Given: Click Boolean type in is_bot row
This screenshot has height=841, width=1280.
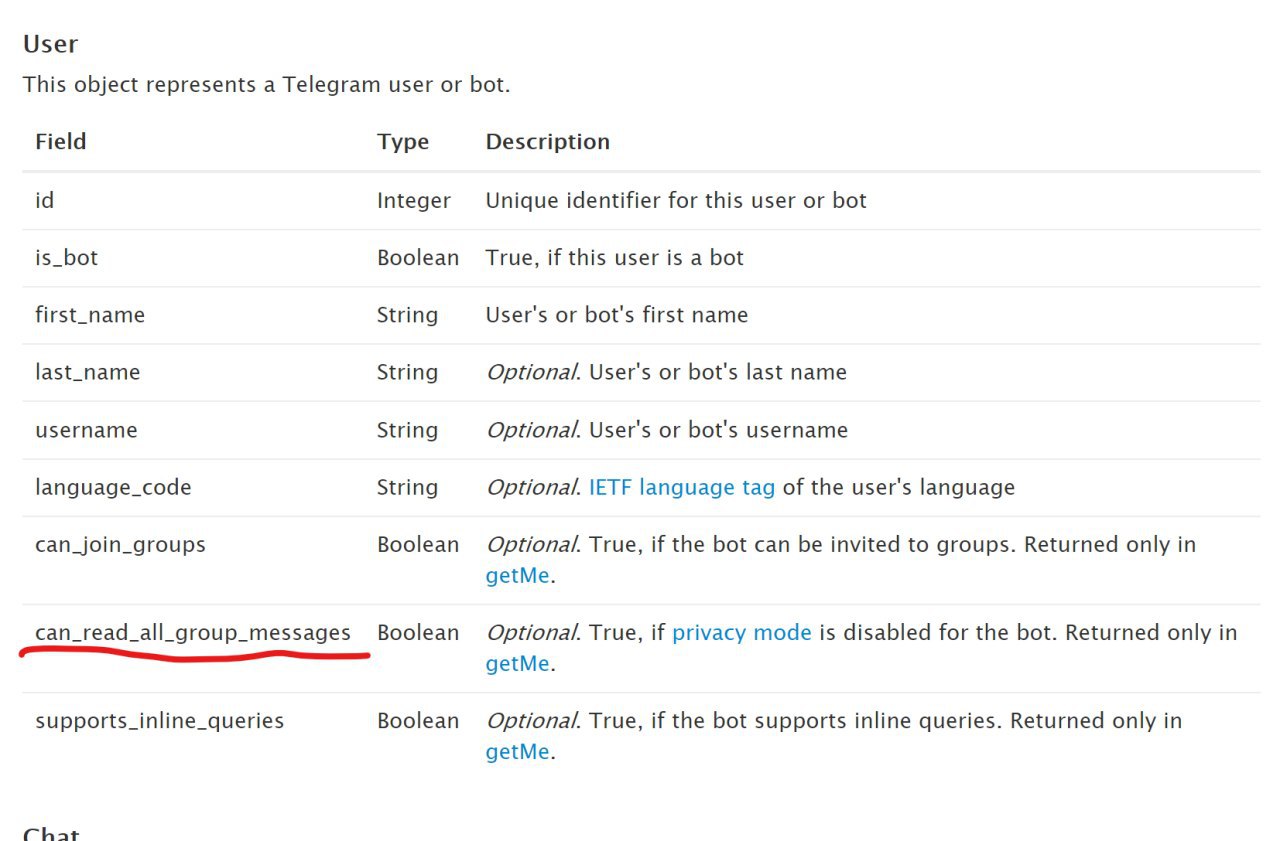Looking at the screenshot, I should [418, 258].
